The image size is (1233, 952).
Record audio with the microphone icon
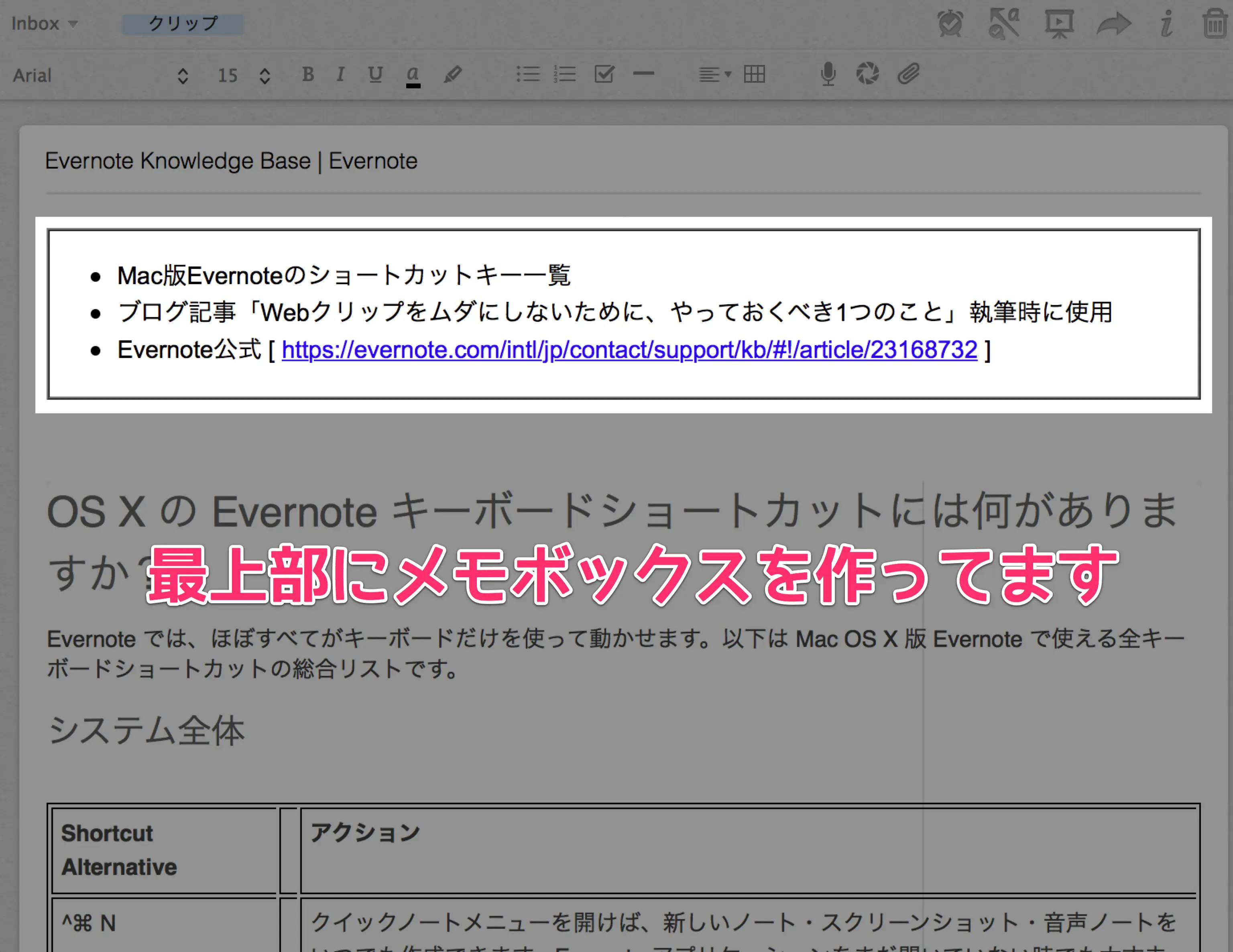[x=828, y=75]
